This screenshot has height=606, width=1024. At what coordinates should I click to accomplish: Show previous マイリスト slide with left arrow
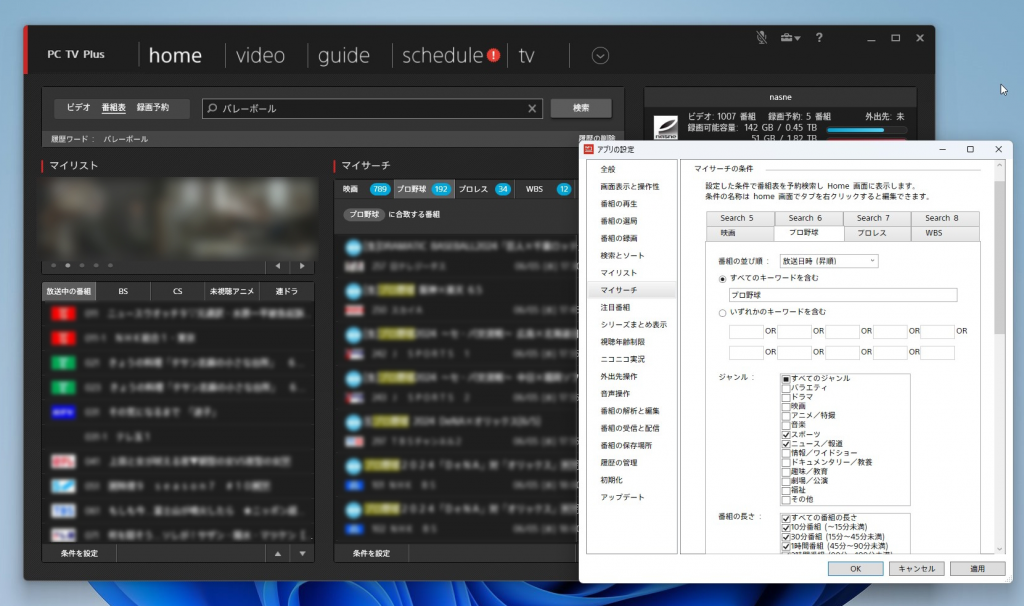click(278, 266)
